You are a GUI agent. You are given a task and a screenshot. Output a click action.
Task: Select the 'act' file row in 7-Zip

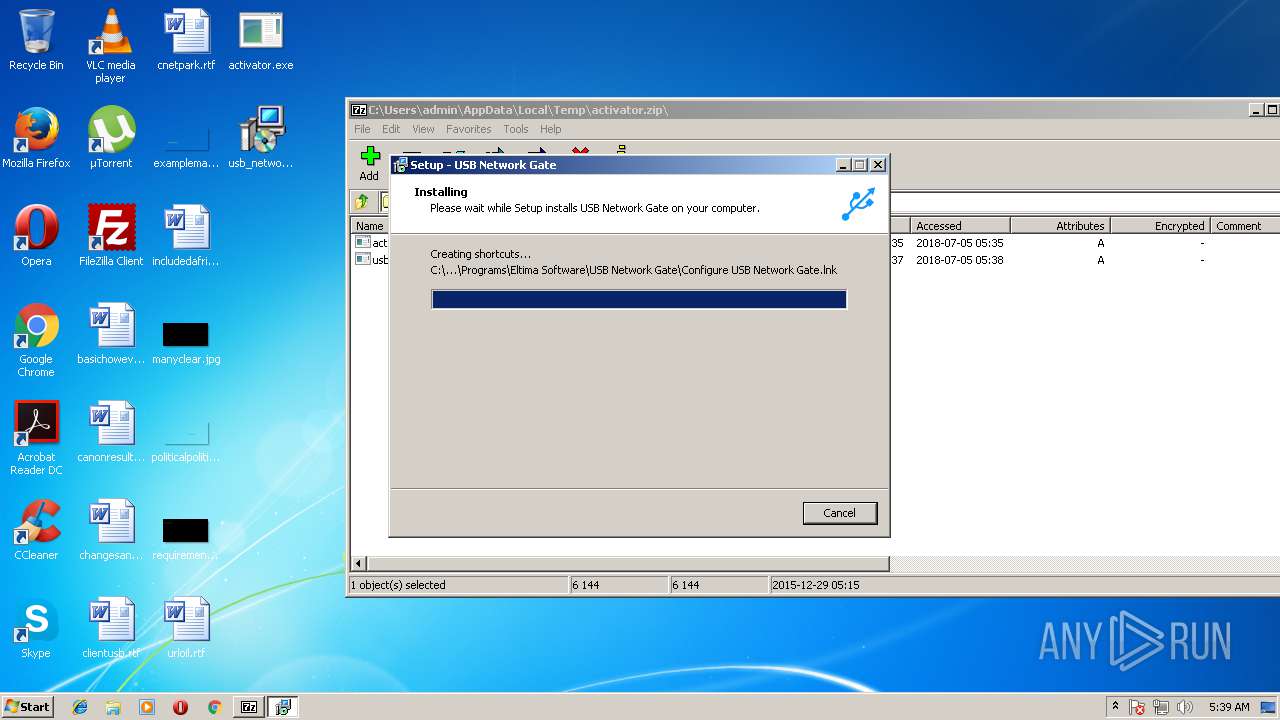(371, 243)
